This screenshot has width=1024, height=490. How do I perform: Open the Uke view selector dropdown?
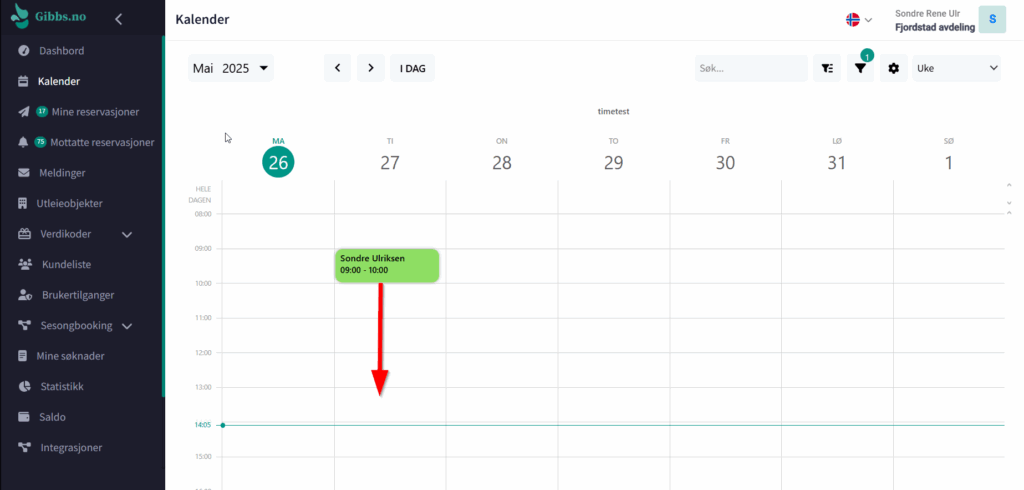click(956, 68)
